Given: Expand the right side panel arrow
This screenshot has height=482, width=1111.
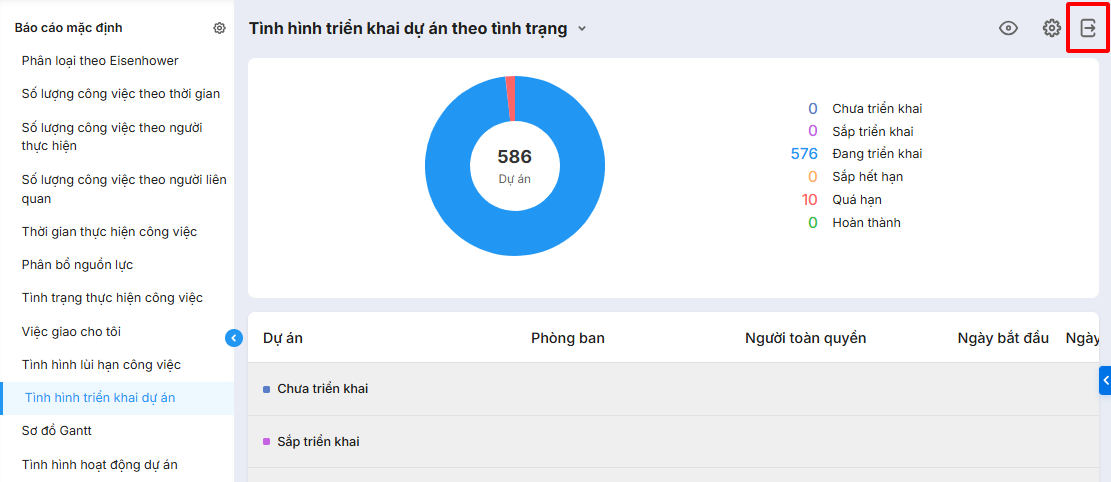Looking at the screenshot, I should [x=1105, y=380].
